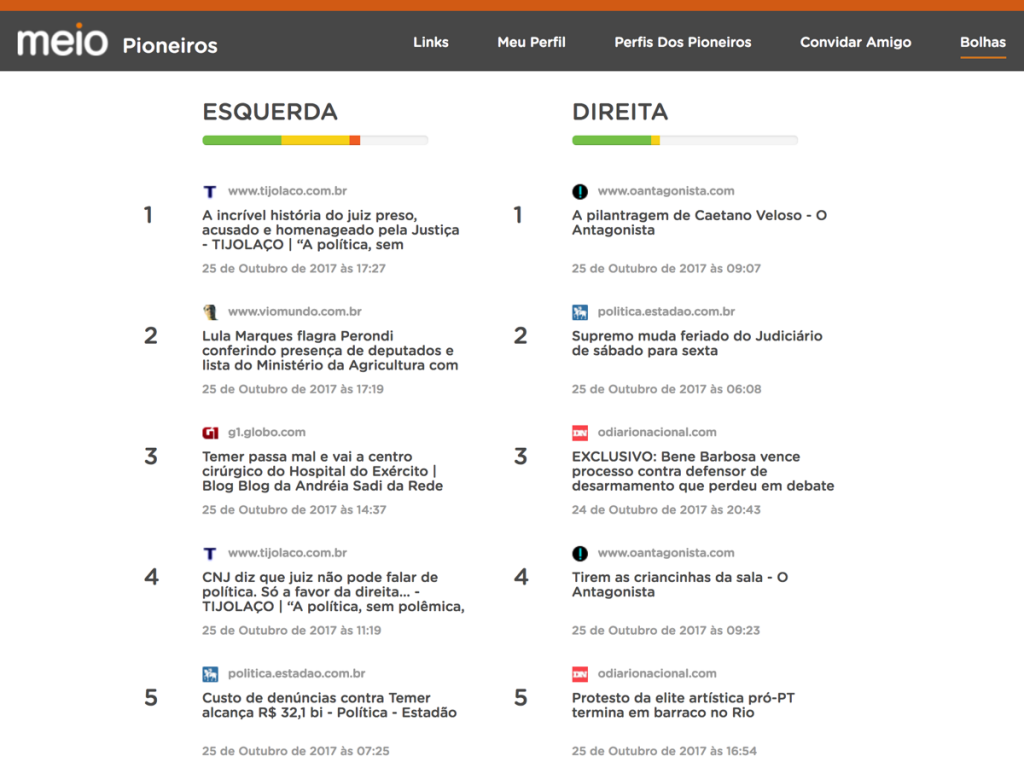Click the date '25 de Outubro de 2017 às 09:07'
This screenshot has height=768, width=1024.
666,268
